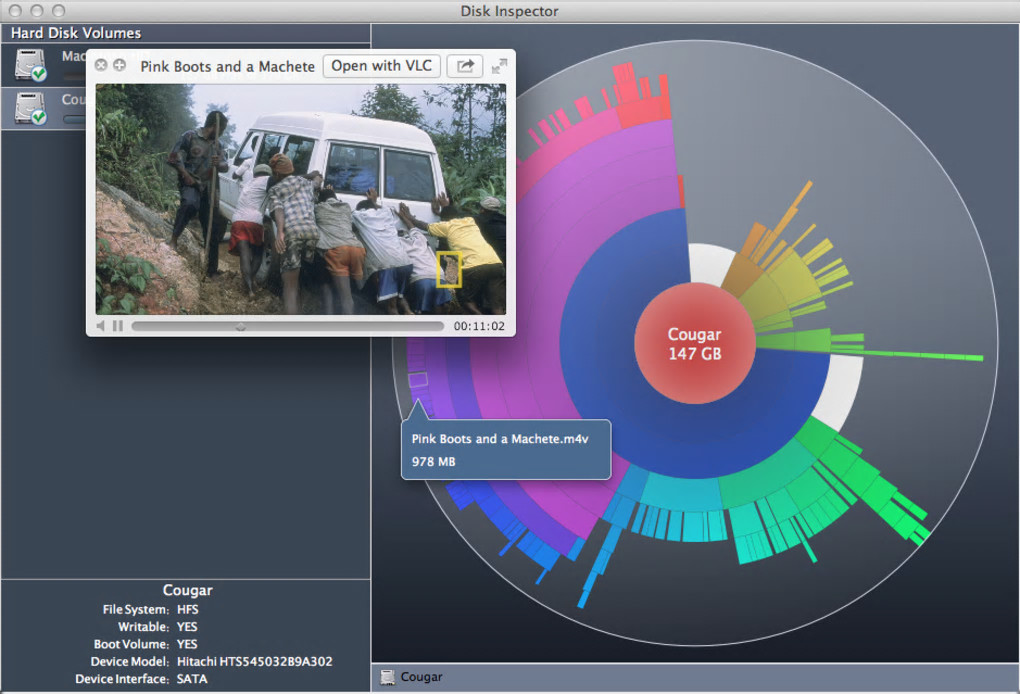1020x694 pixels.
Task: Click the 00:11:02 time display
Action: 479,327
